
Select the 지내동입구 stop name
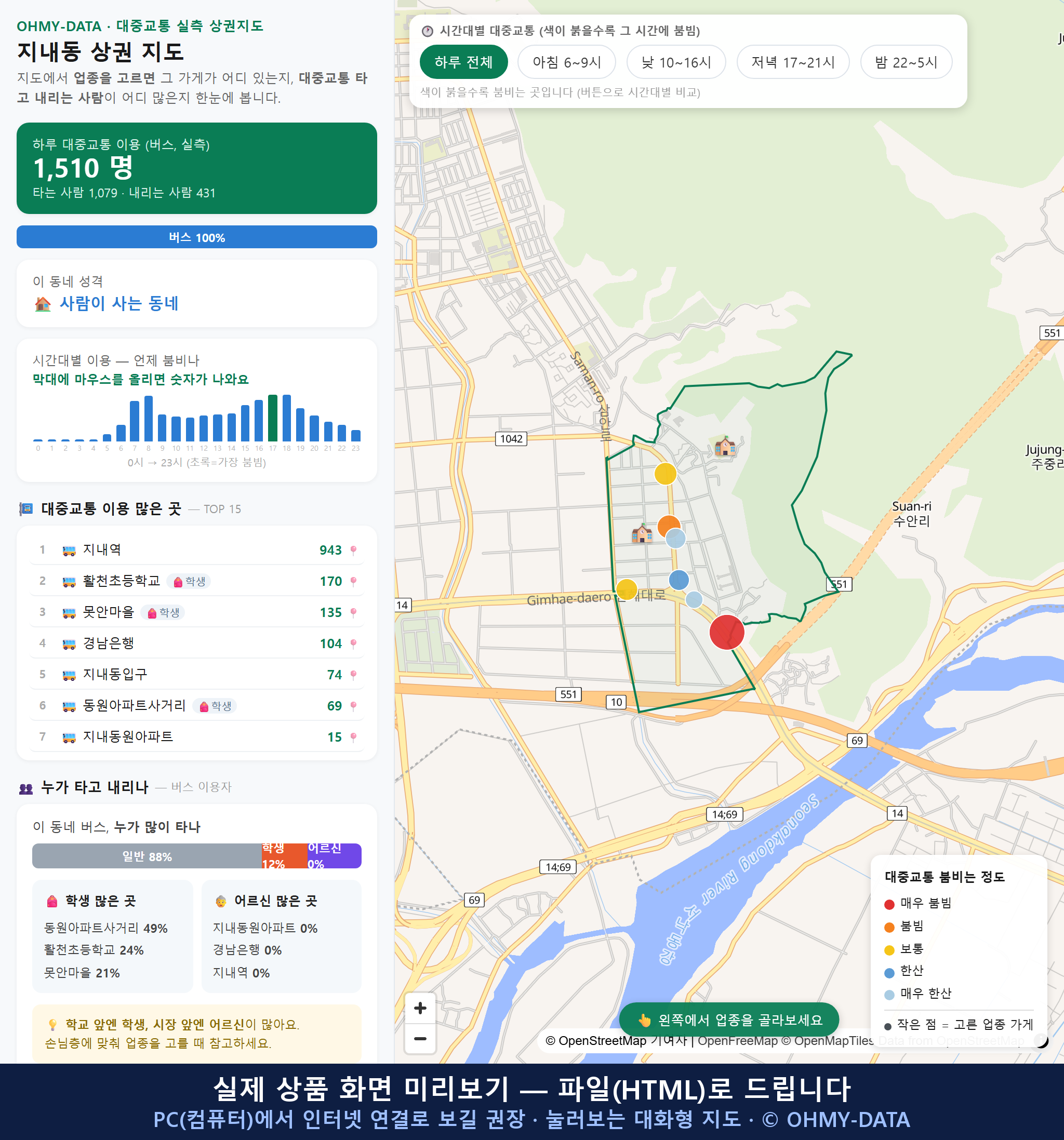(x=115, y=674)
